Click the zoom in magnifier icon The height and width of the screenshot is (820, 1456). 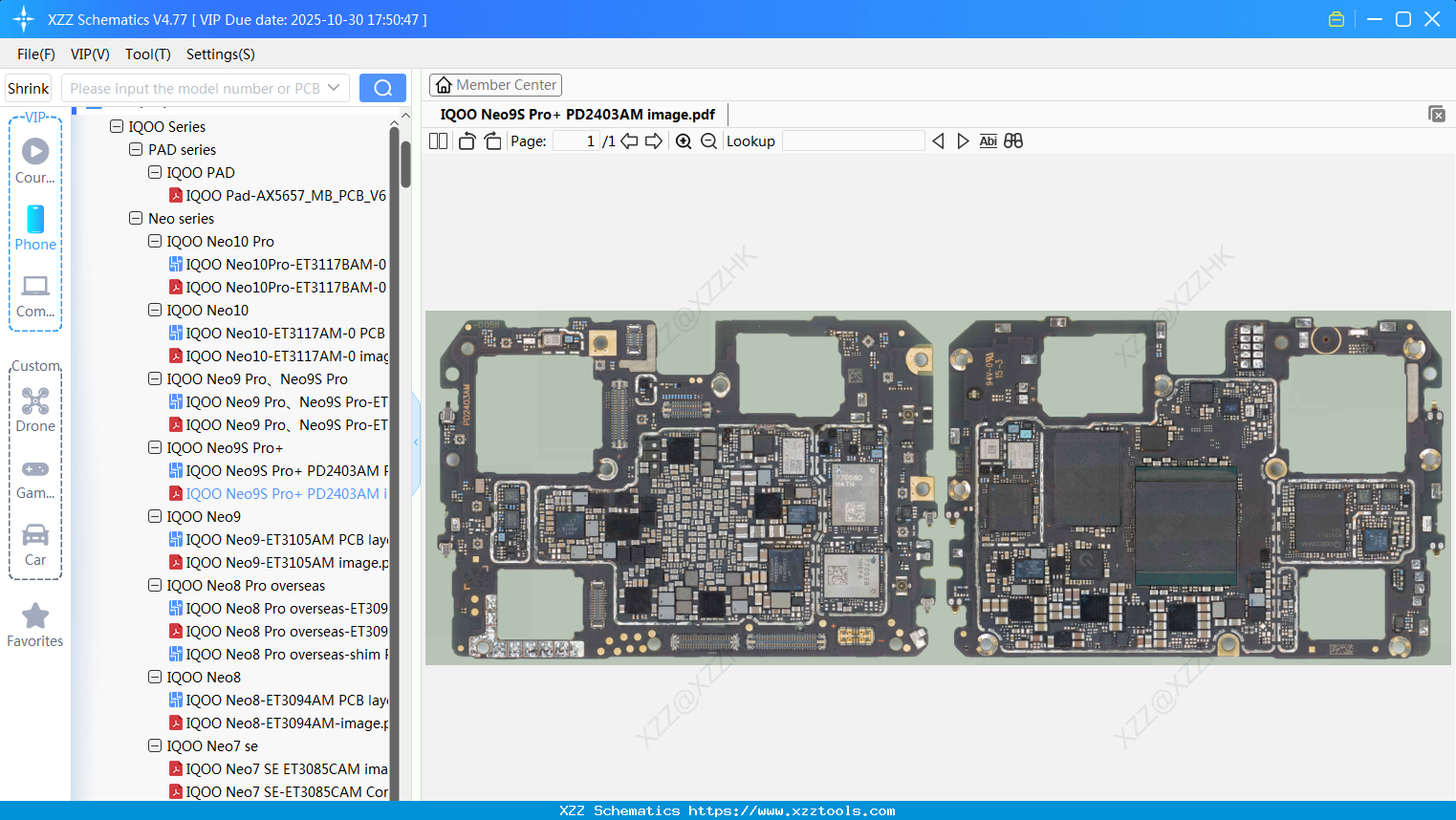(x=684, y=141)
